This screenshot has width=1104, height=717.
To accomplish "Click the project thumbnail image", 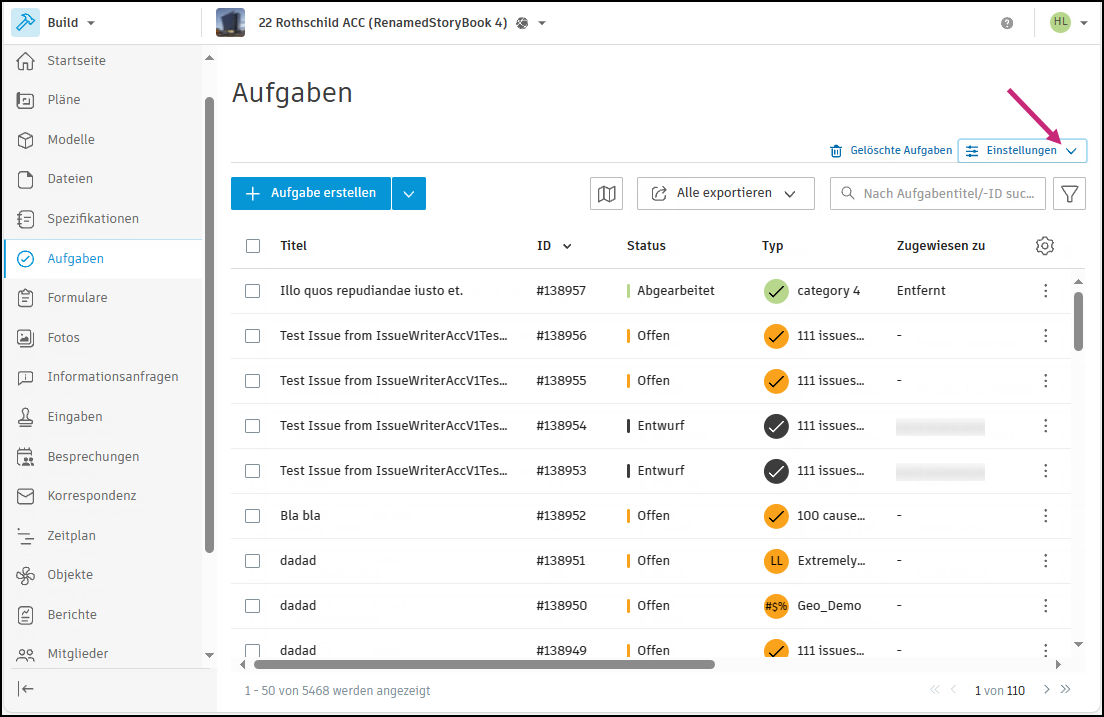I will tap(230, 23).
